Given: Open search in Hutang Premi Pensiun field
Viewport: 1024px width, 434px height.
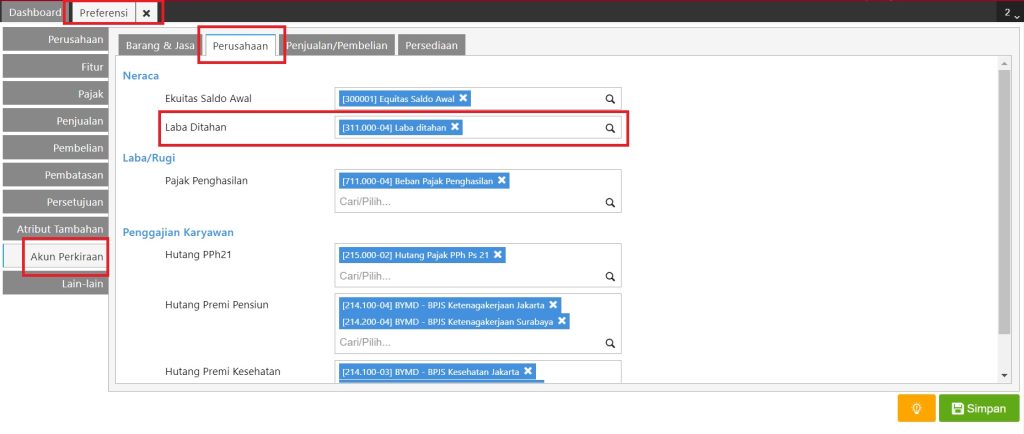Looking at the screenshot, I should (x=610, y=343).
